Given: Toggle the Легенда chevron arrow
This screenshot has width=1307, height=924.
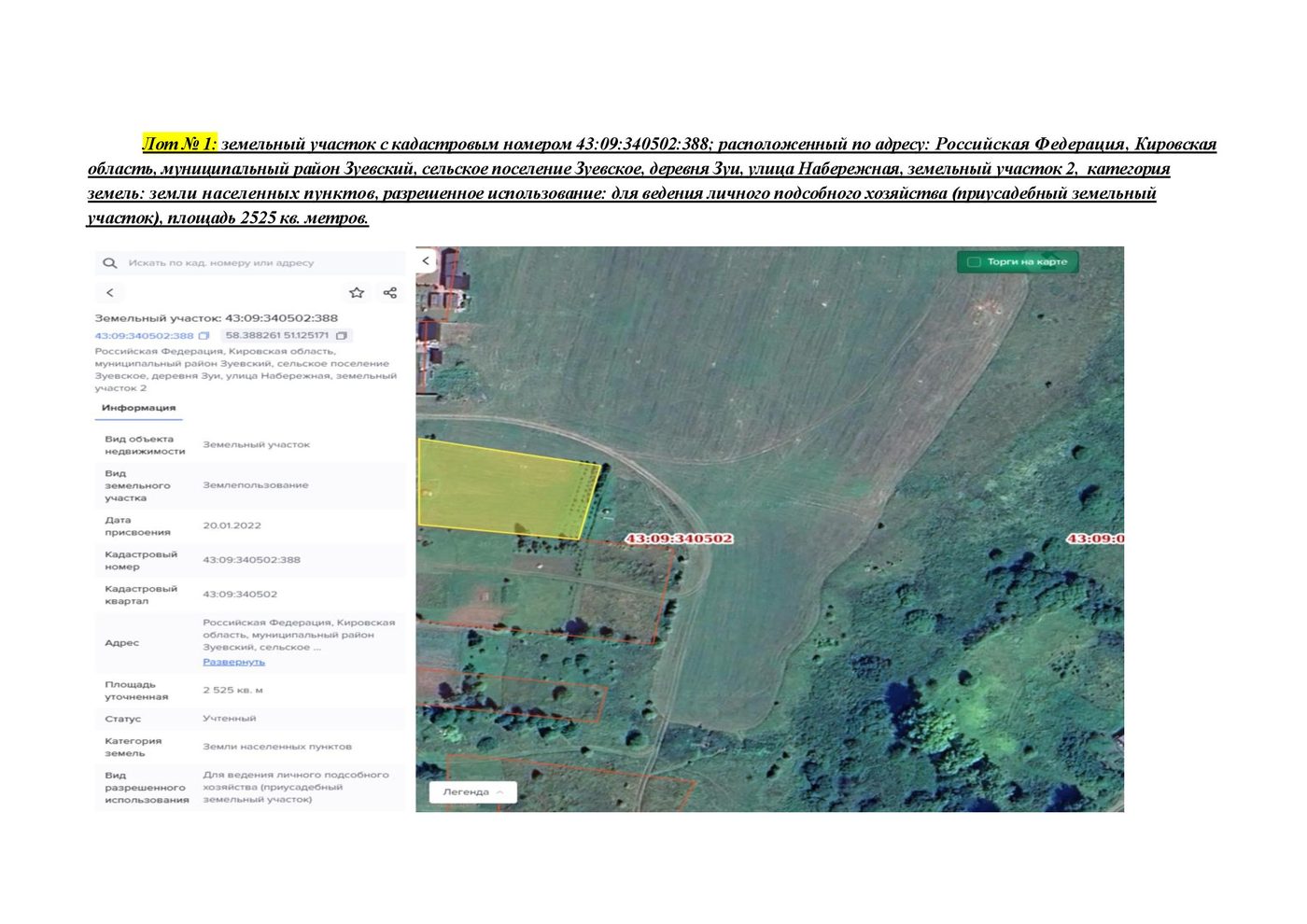Looking at the screenshot, I should pyautogui.click(x=501, y=792).
